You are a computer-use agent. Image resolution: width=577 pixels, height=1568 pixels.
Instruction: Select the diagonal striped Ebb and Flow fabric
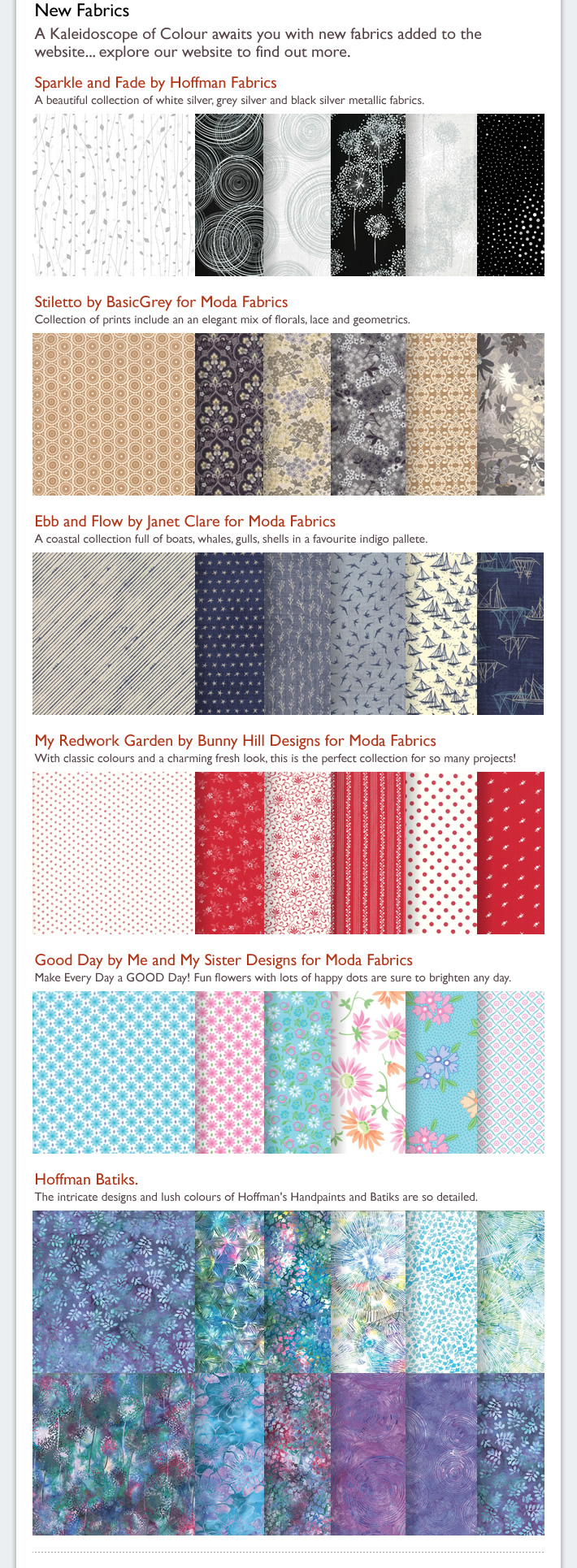(x=114, y=634)
